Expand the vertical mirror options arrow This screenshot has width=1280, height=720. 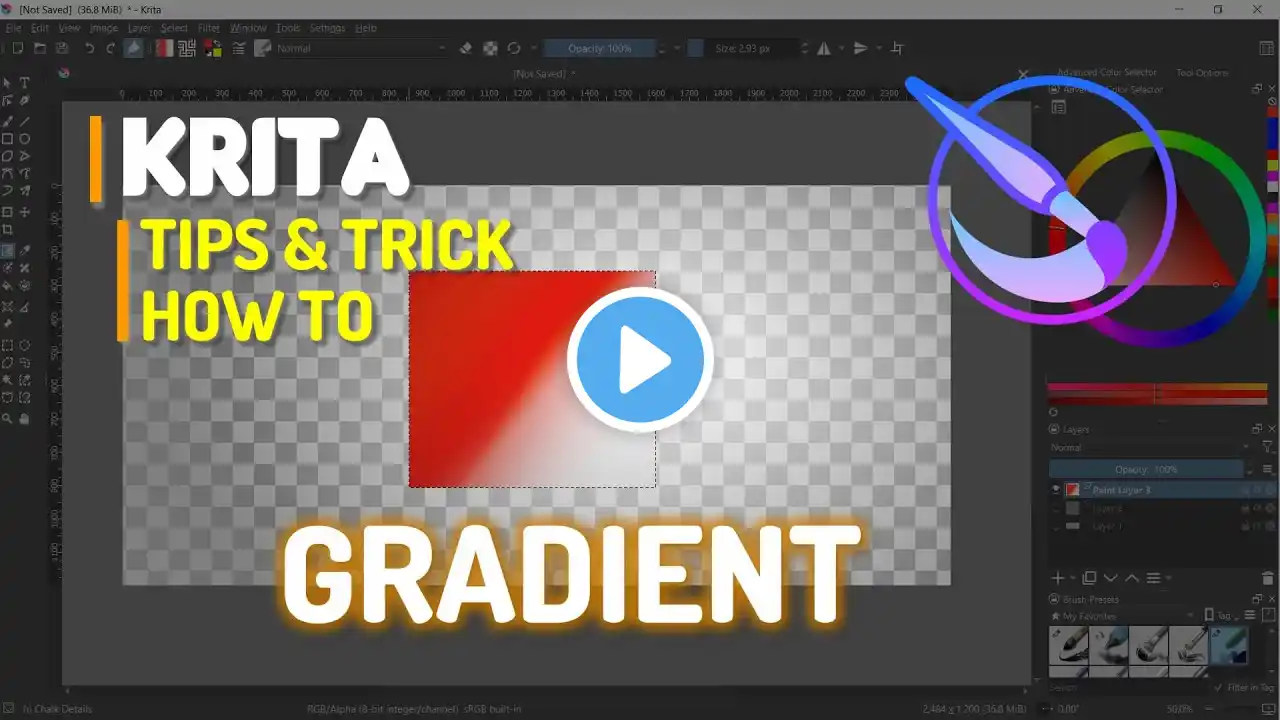[x=878, y=48]
